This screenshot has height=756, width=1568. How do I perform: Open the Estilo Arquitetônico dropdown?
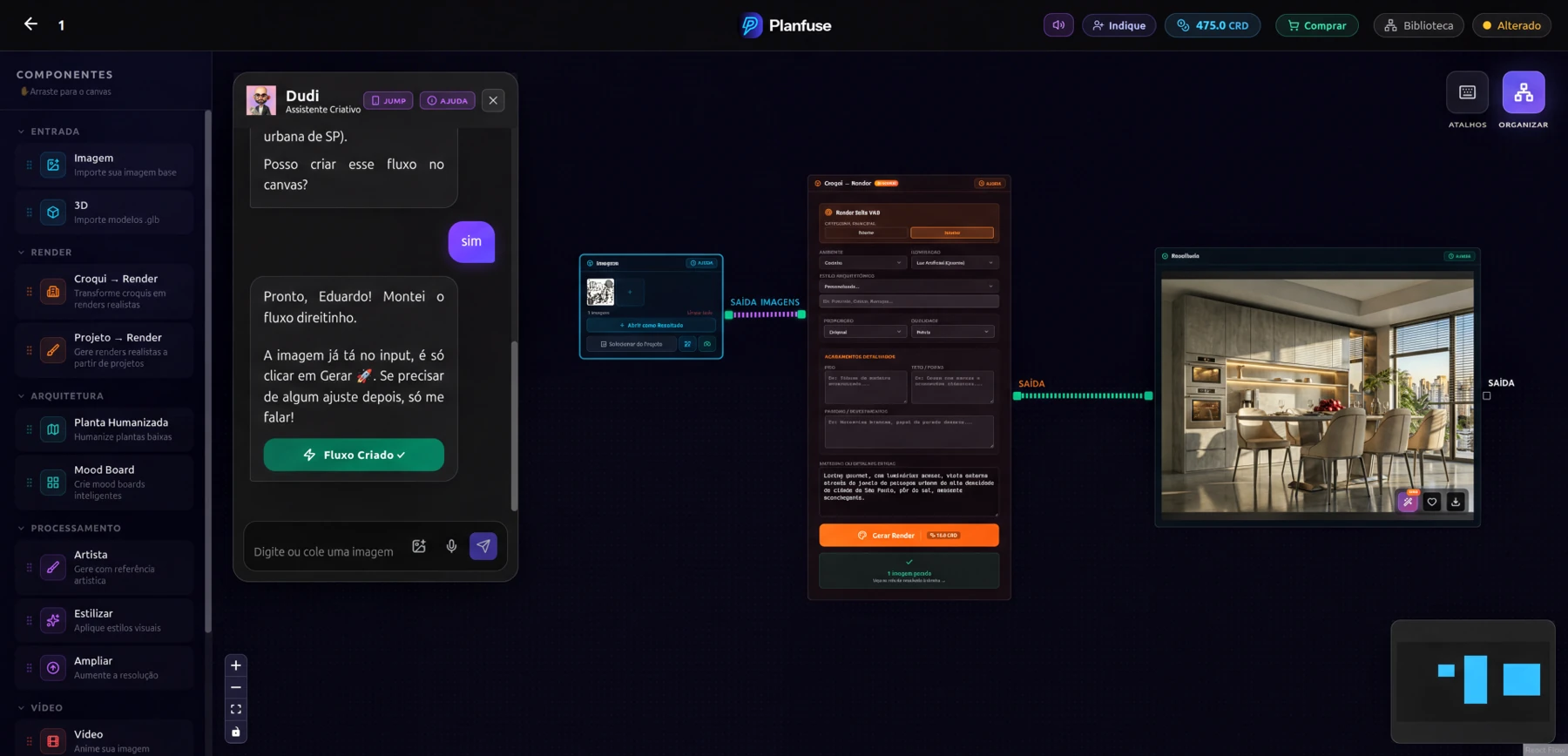[909, 286]
